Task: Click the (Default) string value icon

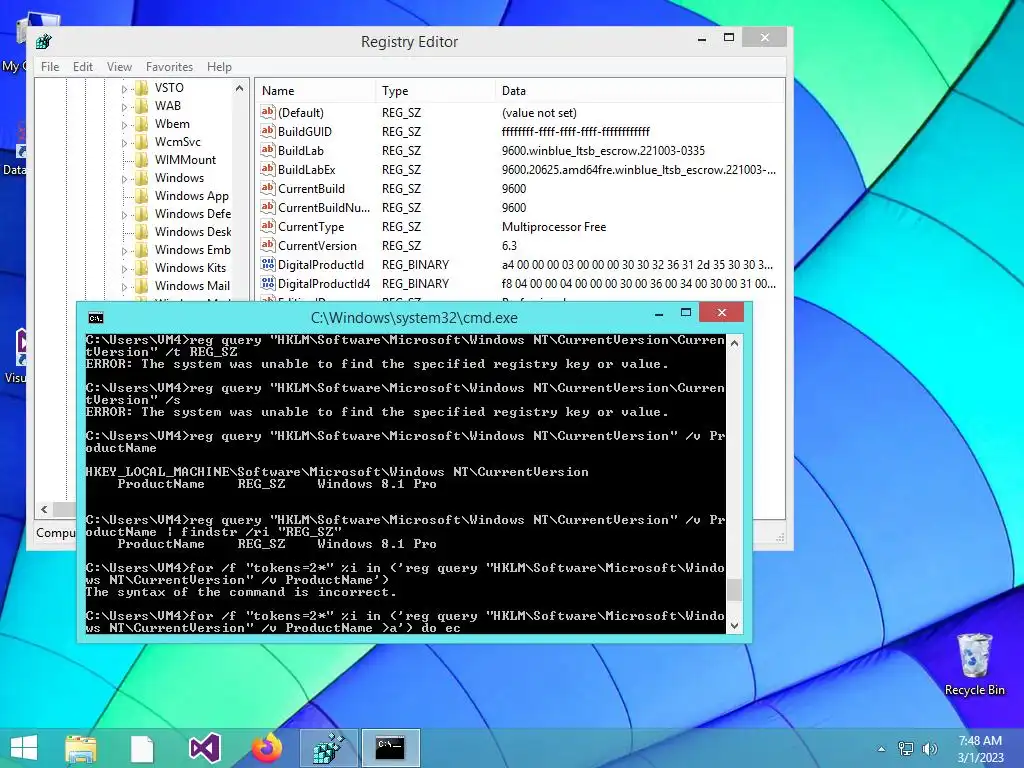Action: click(x=268, y=112)
